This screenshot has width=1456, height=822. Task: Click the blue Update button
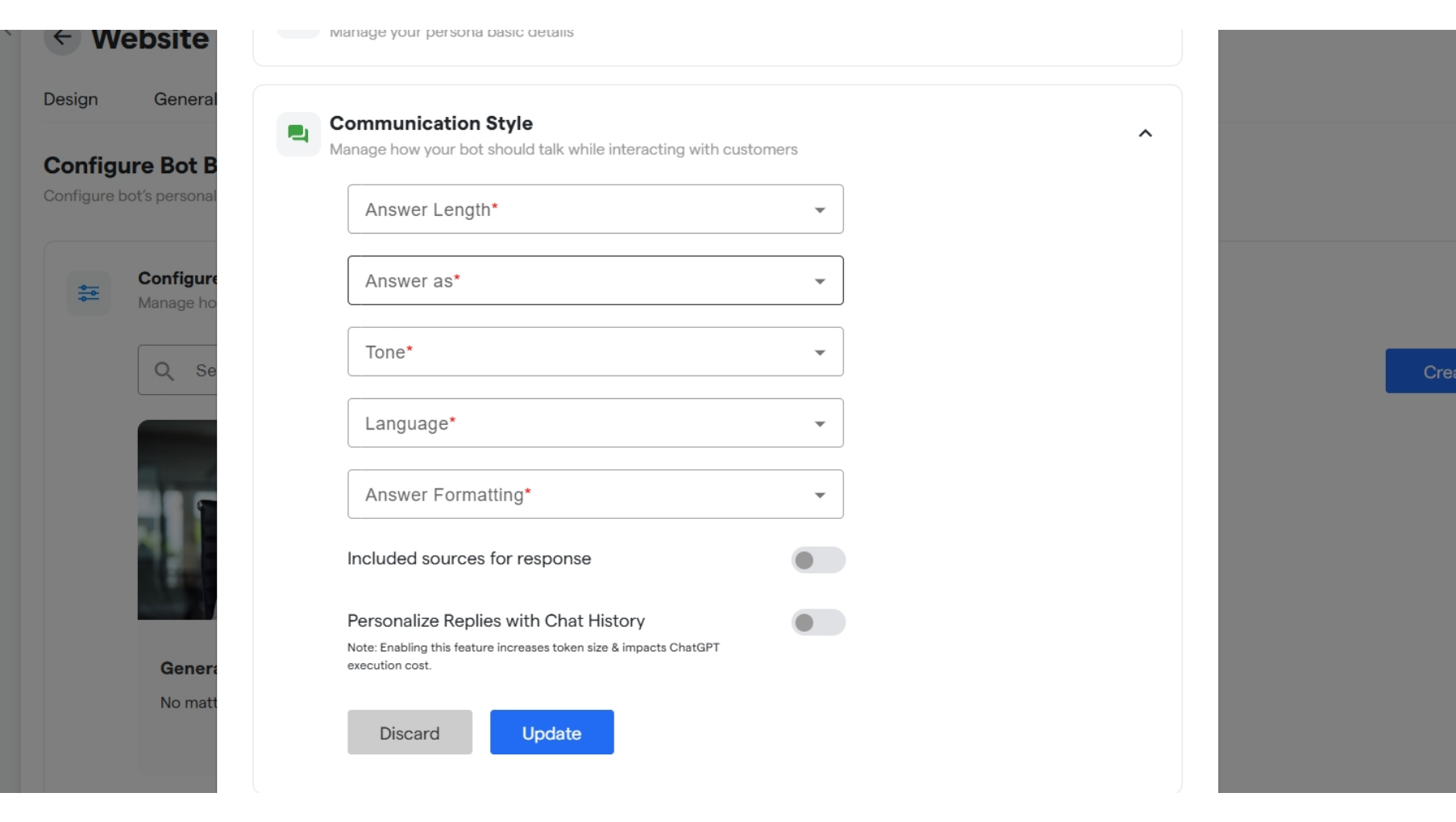pyautogui.click(x=551, y=733)
